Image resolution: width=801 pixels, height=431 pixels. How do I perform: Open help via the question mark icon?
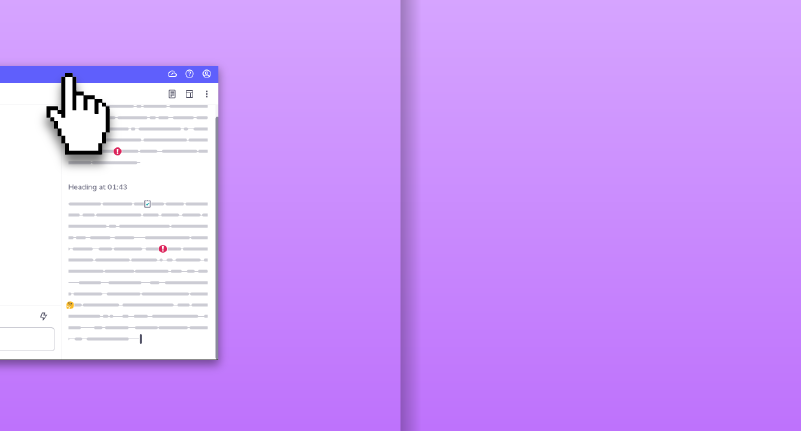click(189, 74)
